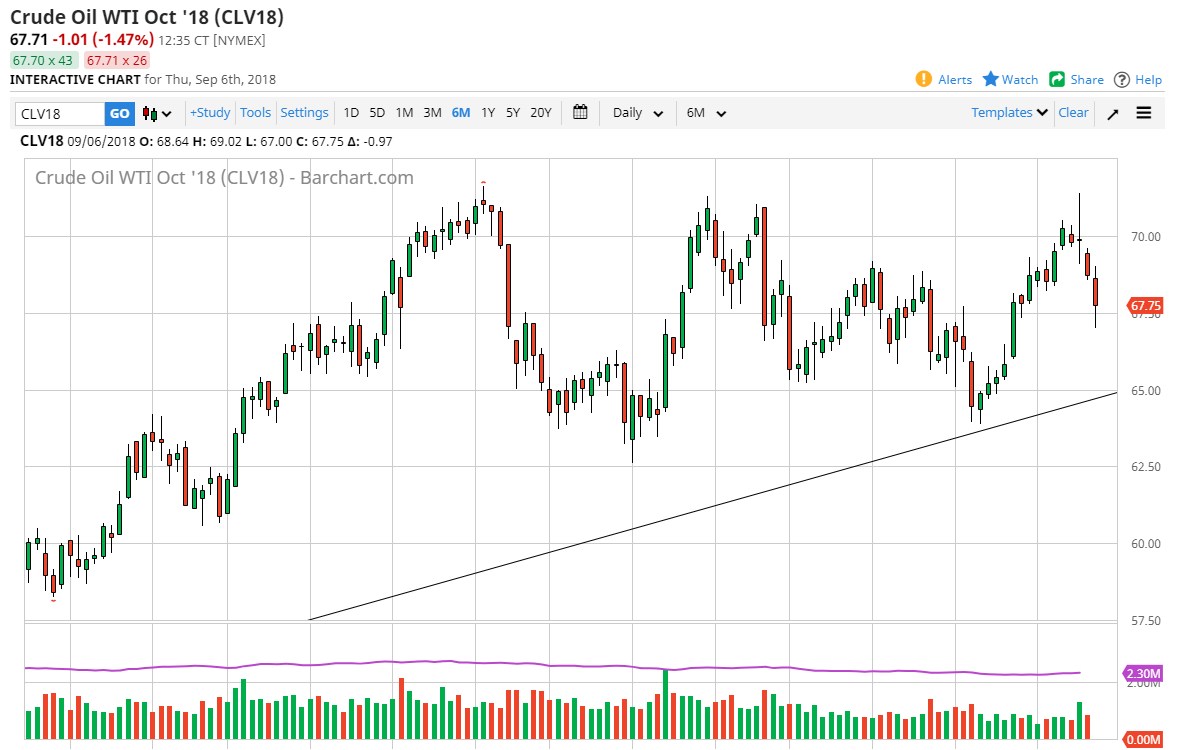Switch the chart range to 1Y
This screenshot has height=750, width=1183.
coord(488,113)
